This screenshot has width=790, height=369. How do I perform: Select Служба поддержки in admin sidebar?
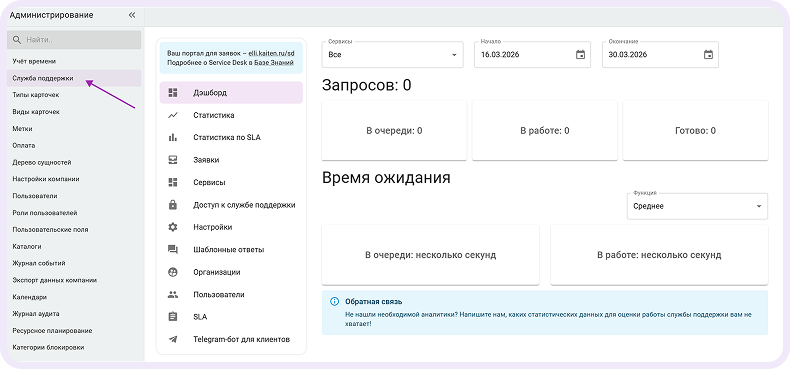pyautogui.click(x=74, y=78)
